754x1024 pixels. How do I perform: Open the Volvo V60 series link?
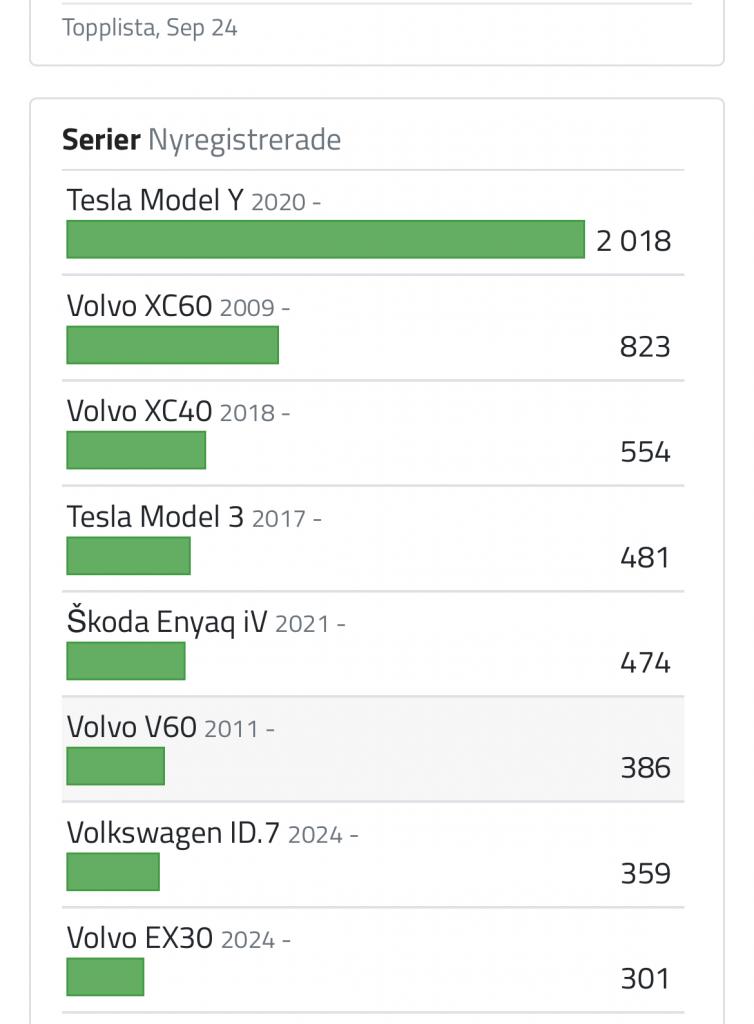(131, 727)
